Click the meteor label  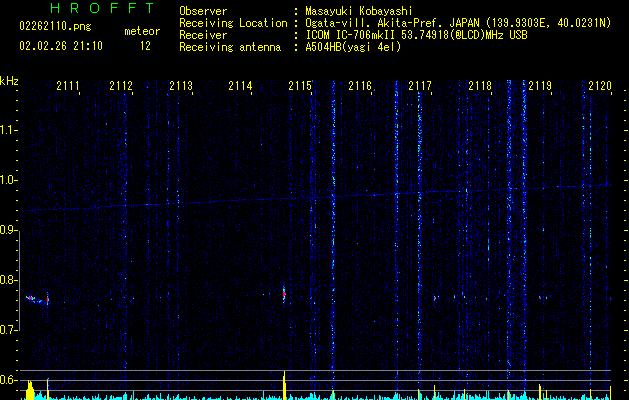(142, 31)
